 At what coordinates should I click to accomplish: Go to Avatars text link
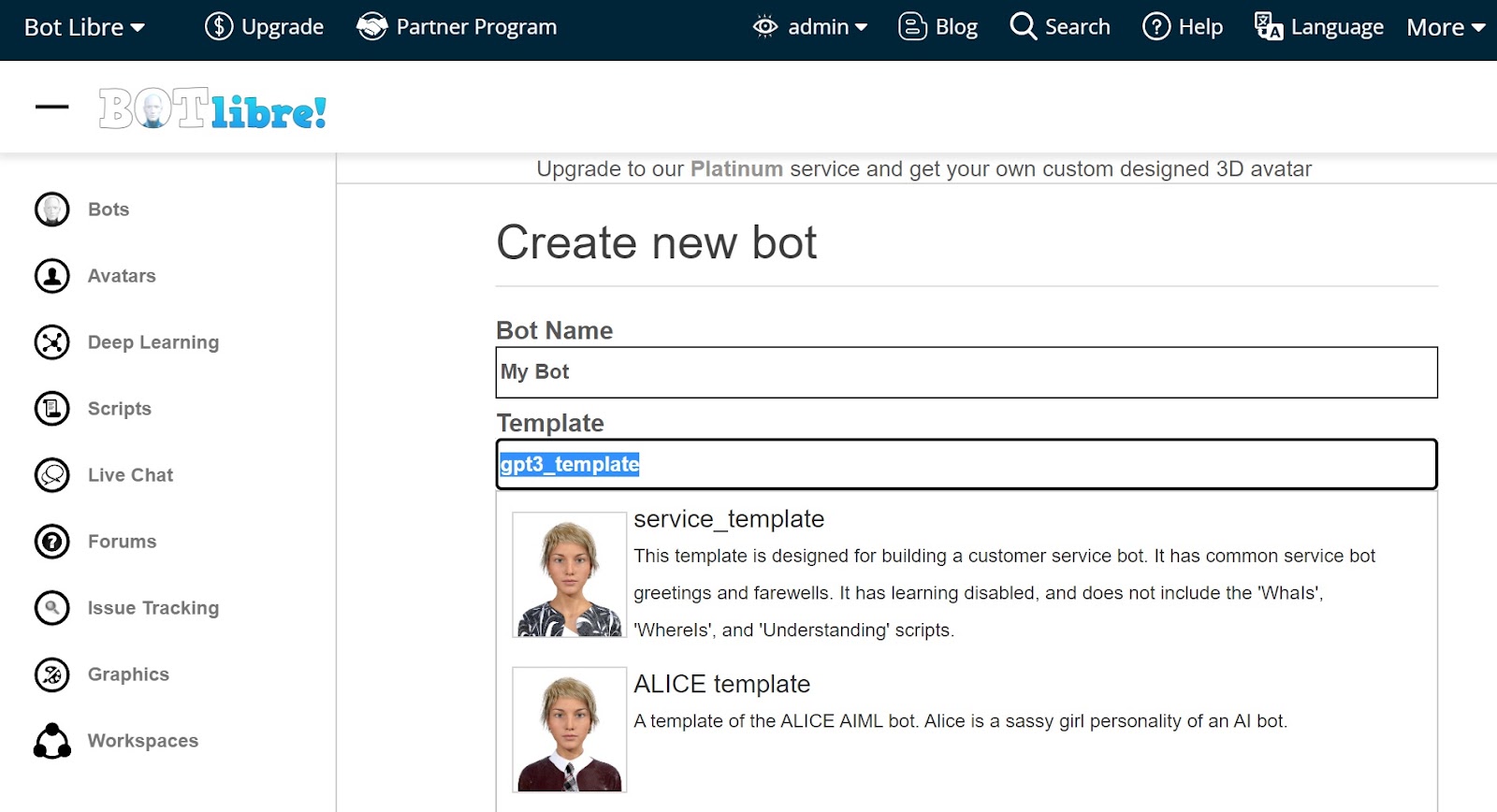122,276
